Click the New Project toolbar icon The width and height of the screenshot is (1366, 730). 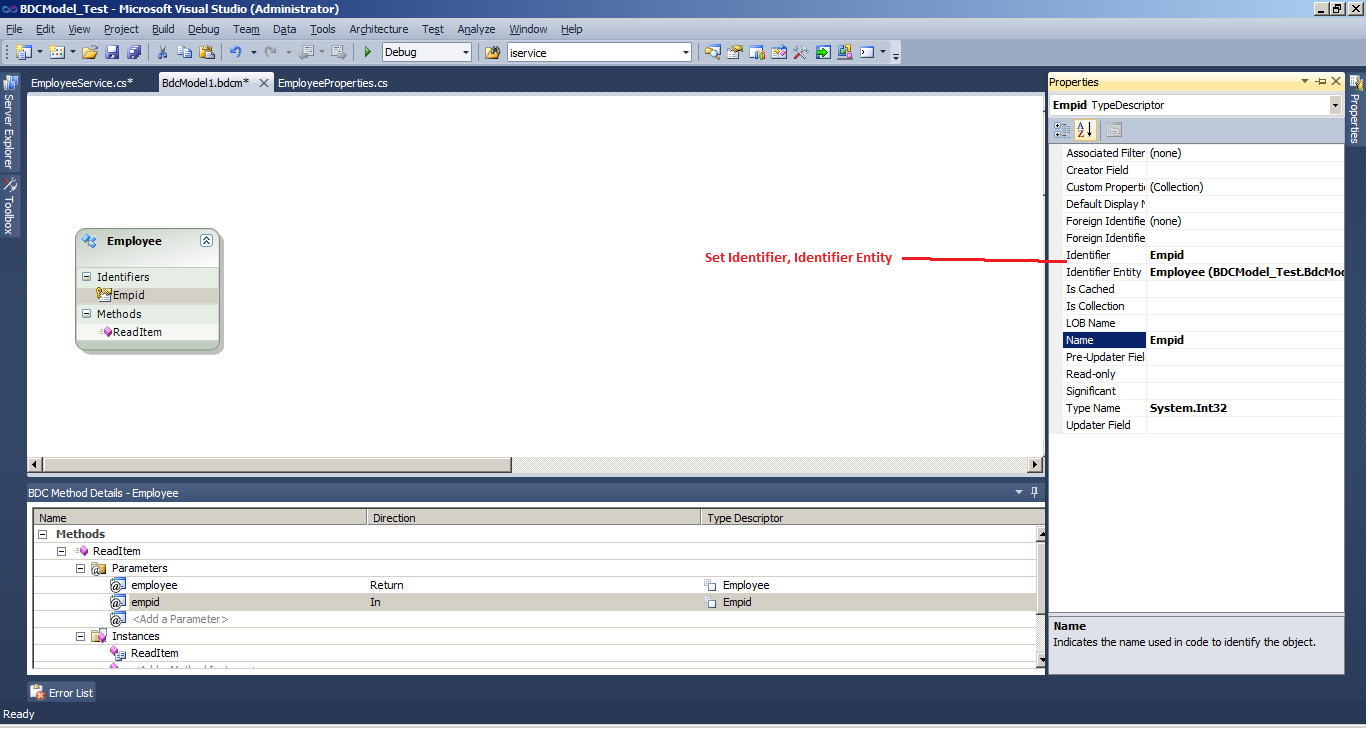coord(24,52)
